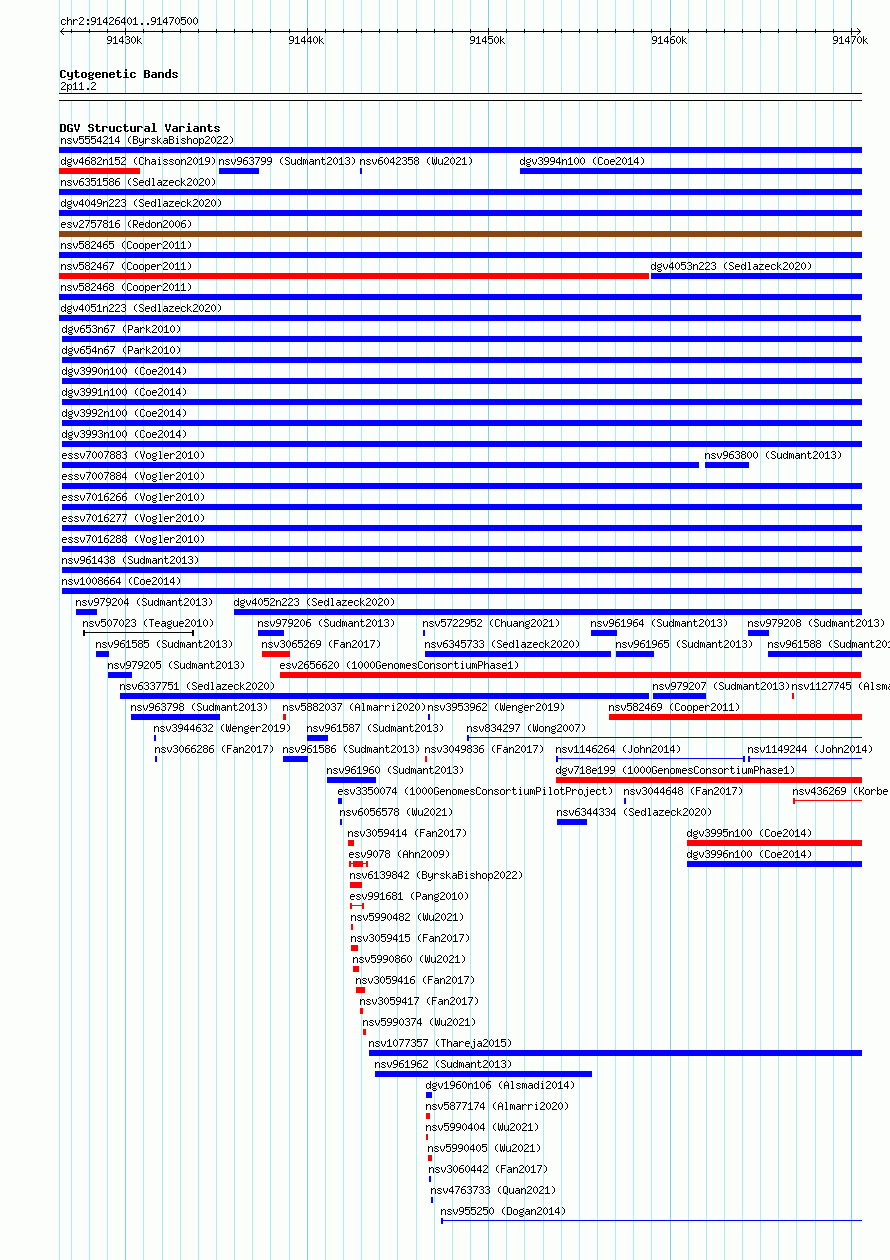Select nsv963800 (Sudmant2013) label
The image size is (890, 1260).
coord(773,455)
